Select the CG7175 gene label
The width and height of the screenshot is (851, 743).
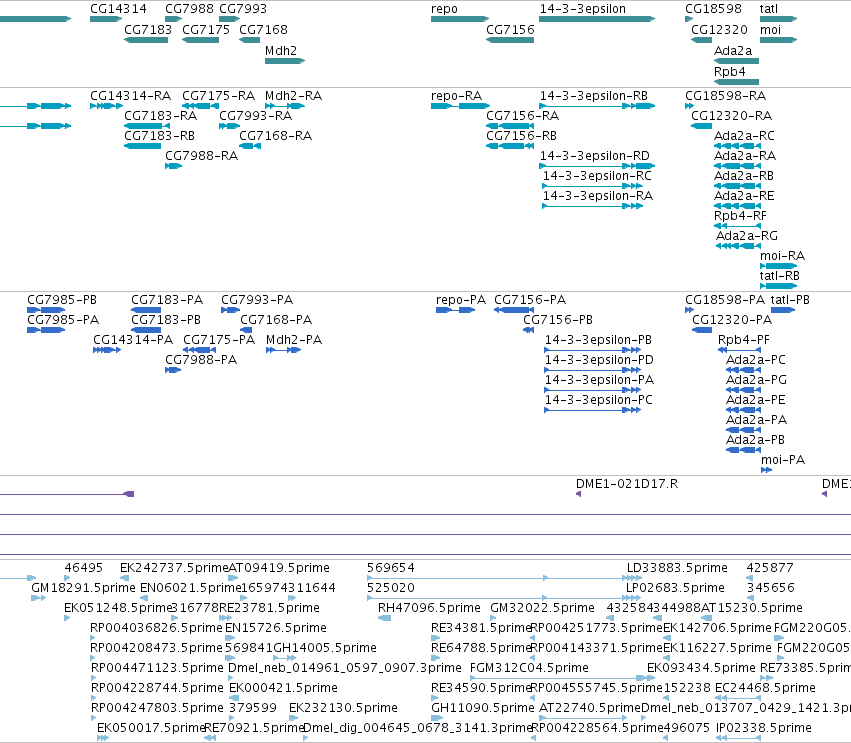pos(206,30)
